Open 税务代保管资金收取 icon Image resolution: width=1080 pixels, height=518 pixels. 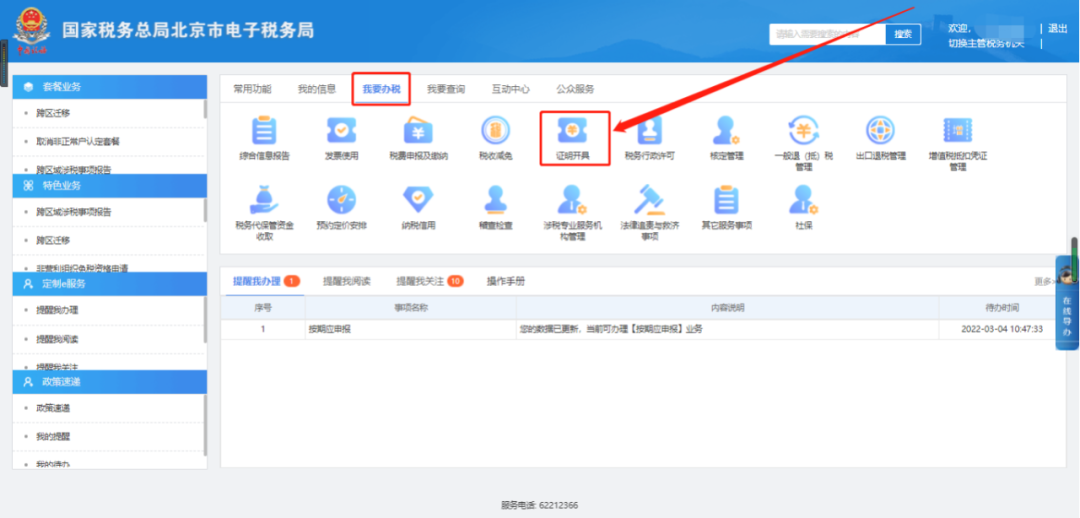(x=264, y=199)
